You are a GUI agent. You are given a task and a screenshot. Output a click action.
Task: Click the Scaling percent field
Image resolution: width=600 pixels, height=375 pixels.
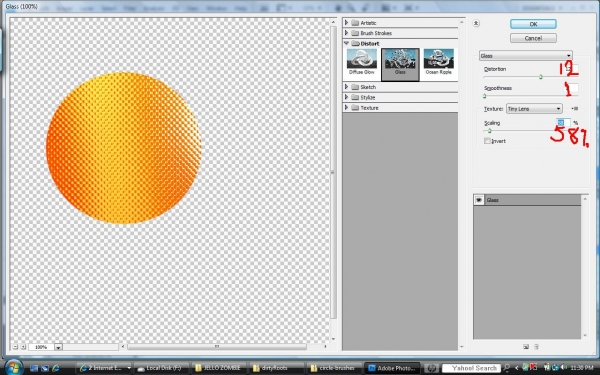tap(563, 123)
